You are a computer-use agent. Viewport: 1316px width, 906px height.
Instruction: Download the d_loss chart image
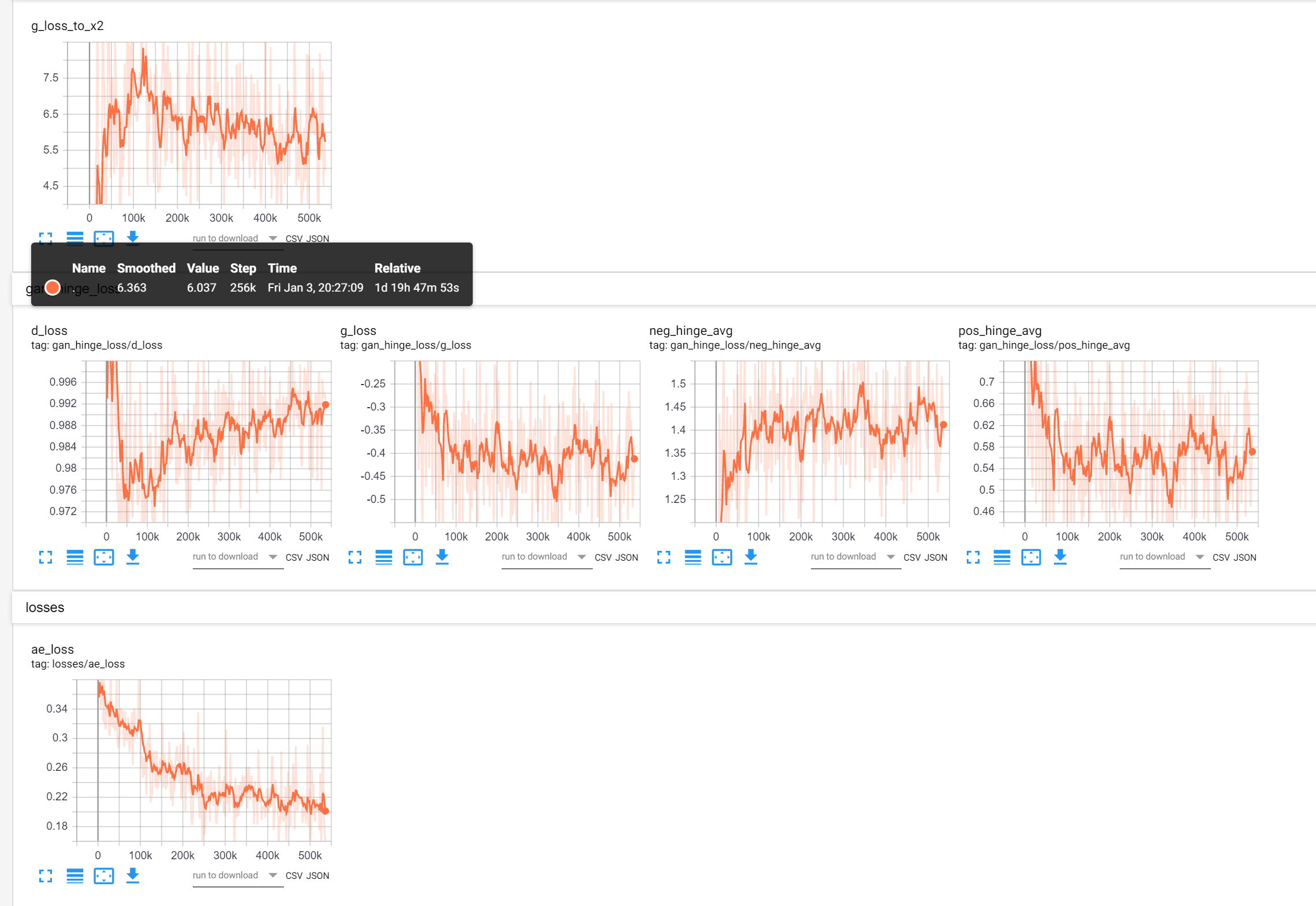tap(133, 557)
